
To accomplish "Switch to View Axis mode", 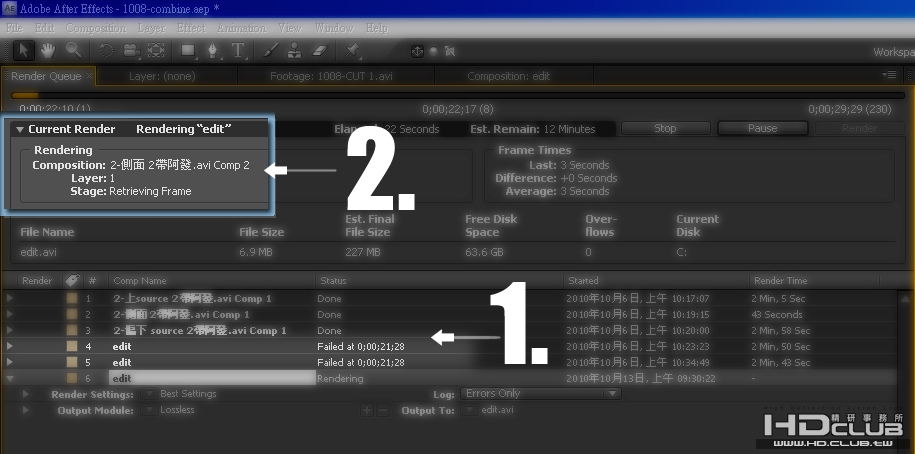I will point(449,51).
